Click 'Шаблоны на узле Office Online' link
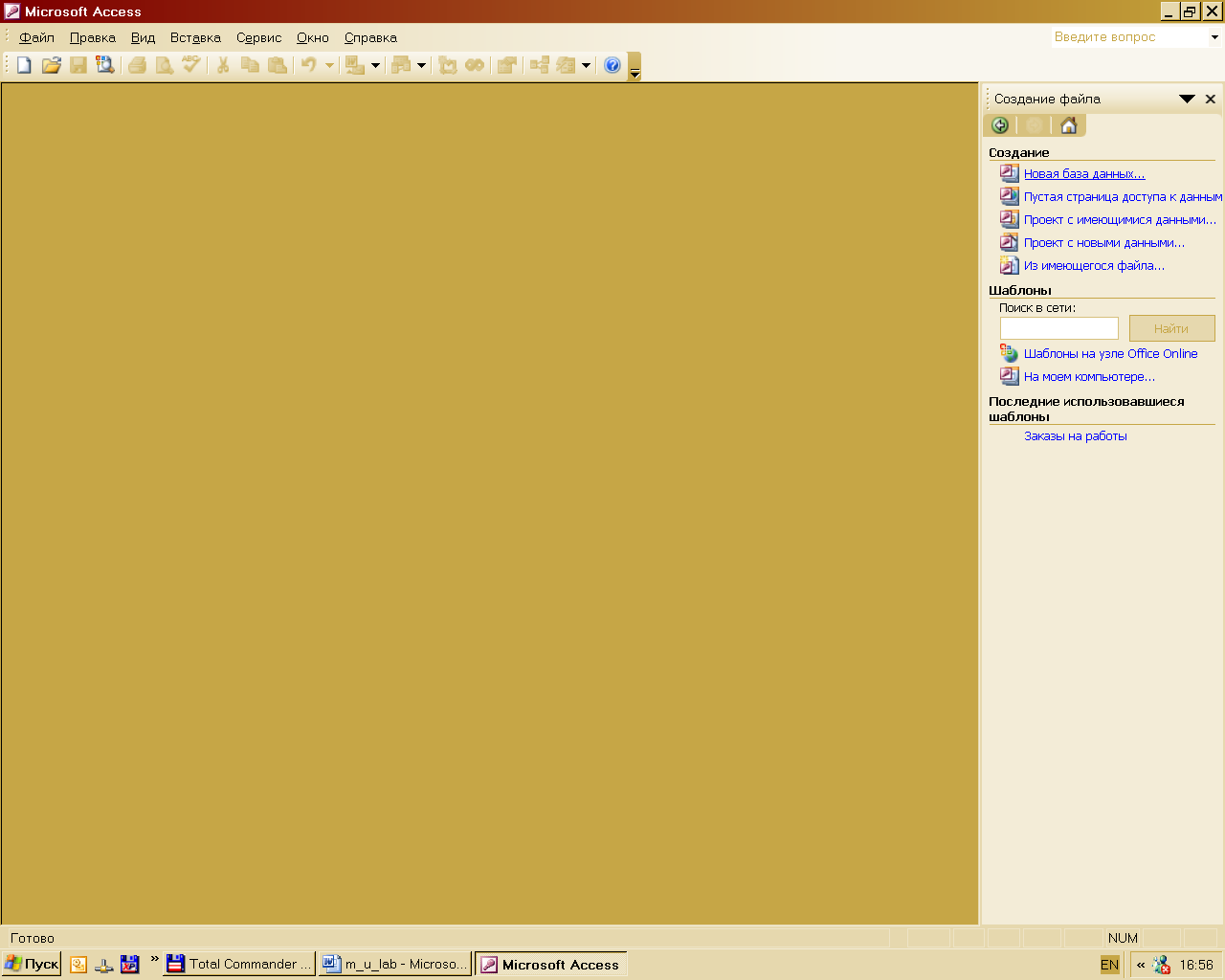 (1111, 353)
